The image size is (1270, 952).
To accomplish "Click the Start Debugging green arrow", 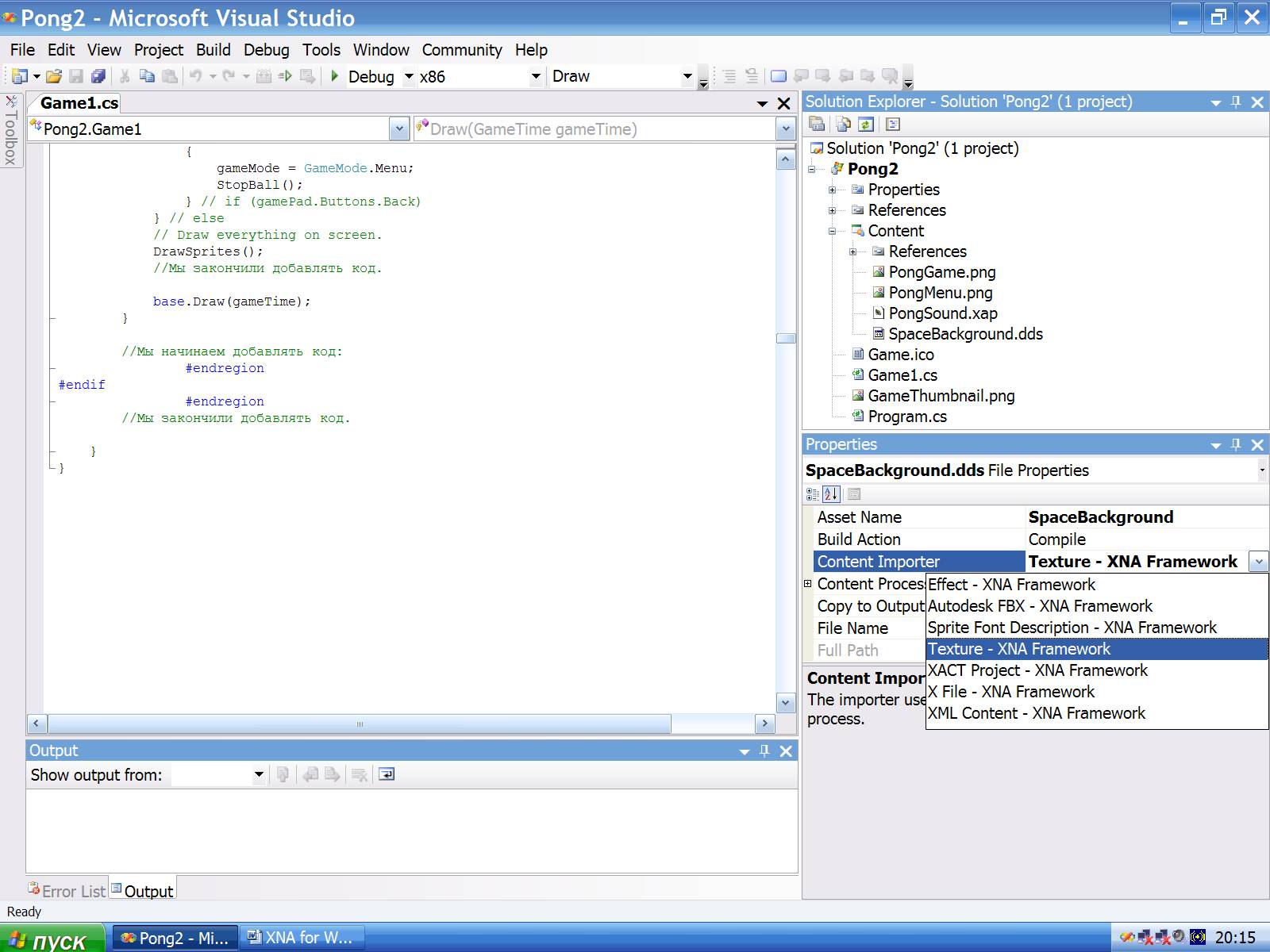I will (x=335, y=76).
